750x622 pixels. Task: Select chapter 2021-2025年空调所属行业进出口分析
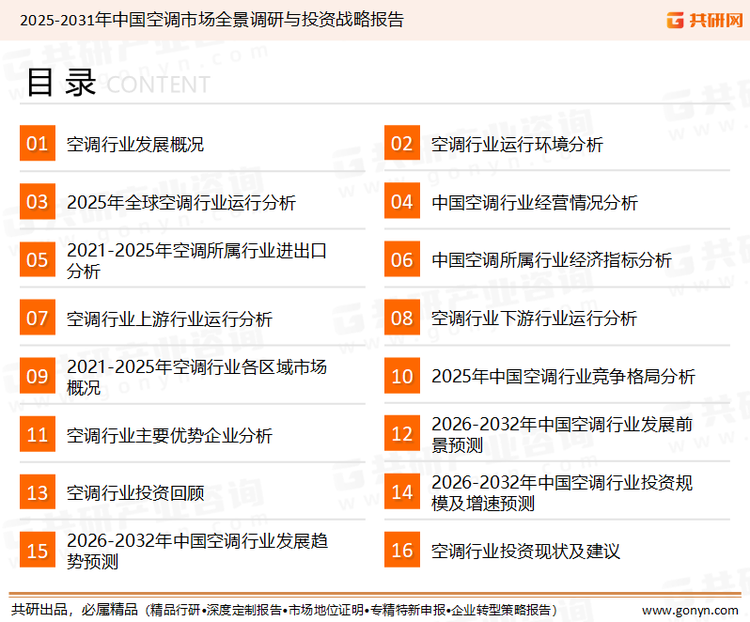197,261
